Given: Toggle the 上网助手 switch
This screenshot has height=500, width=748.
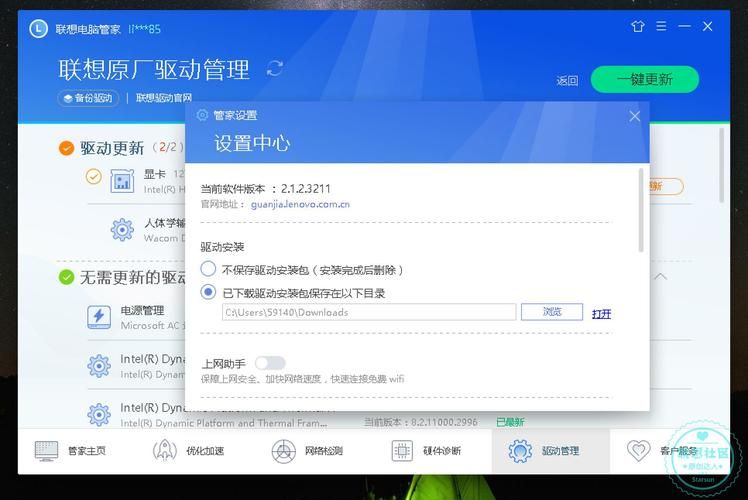Looking at the screenshot, I should pyautogui.click(x=269, y=363).
